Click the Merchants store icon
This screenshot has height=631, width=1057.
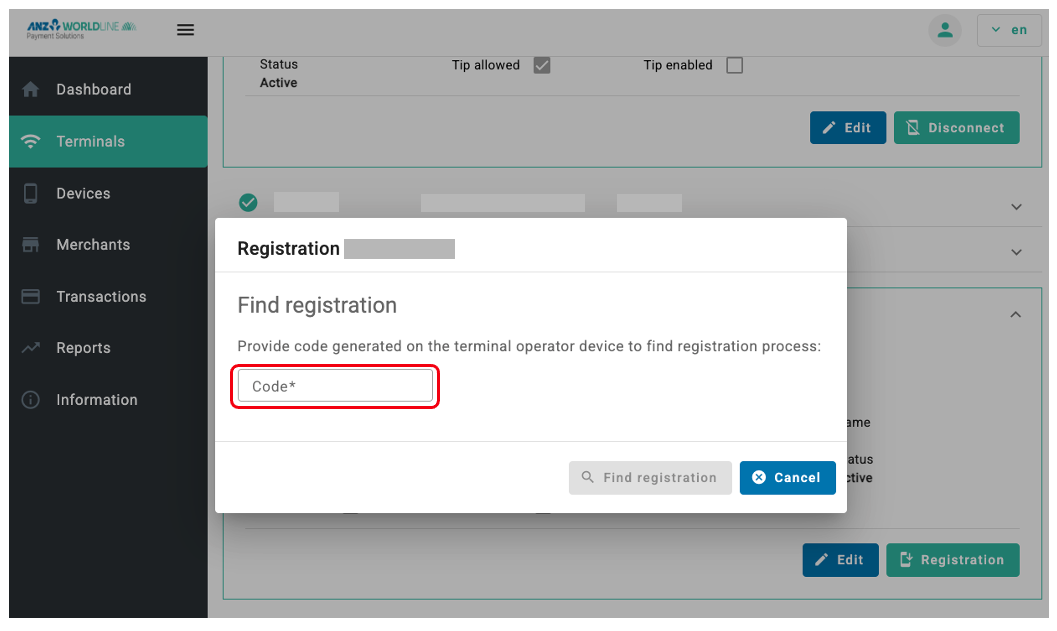tap(31, 245)
